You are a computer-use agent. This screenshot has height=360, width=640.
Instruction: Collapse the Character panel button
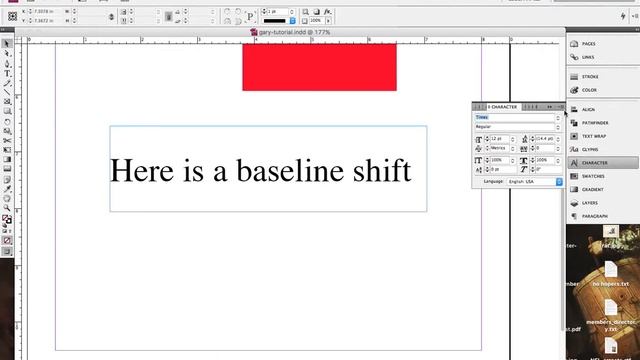pyautogui.click(x=603, y=163)
